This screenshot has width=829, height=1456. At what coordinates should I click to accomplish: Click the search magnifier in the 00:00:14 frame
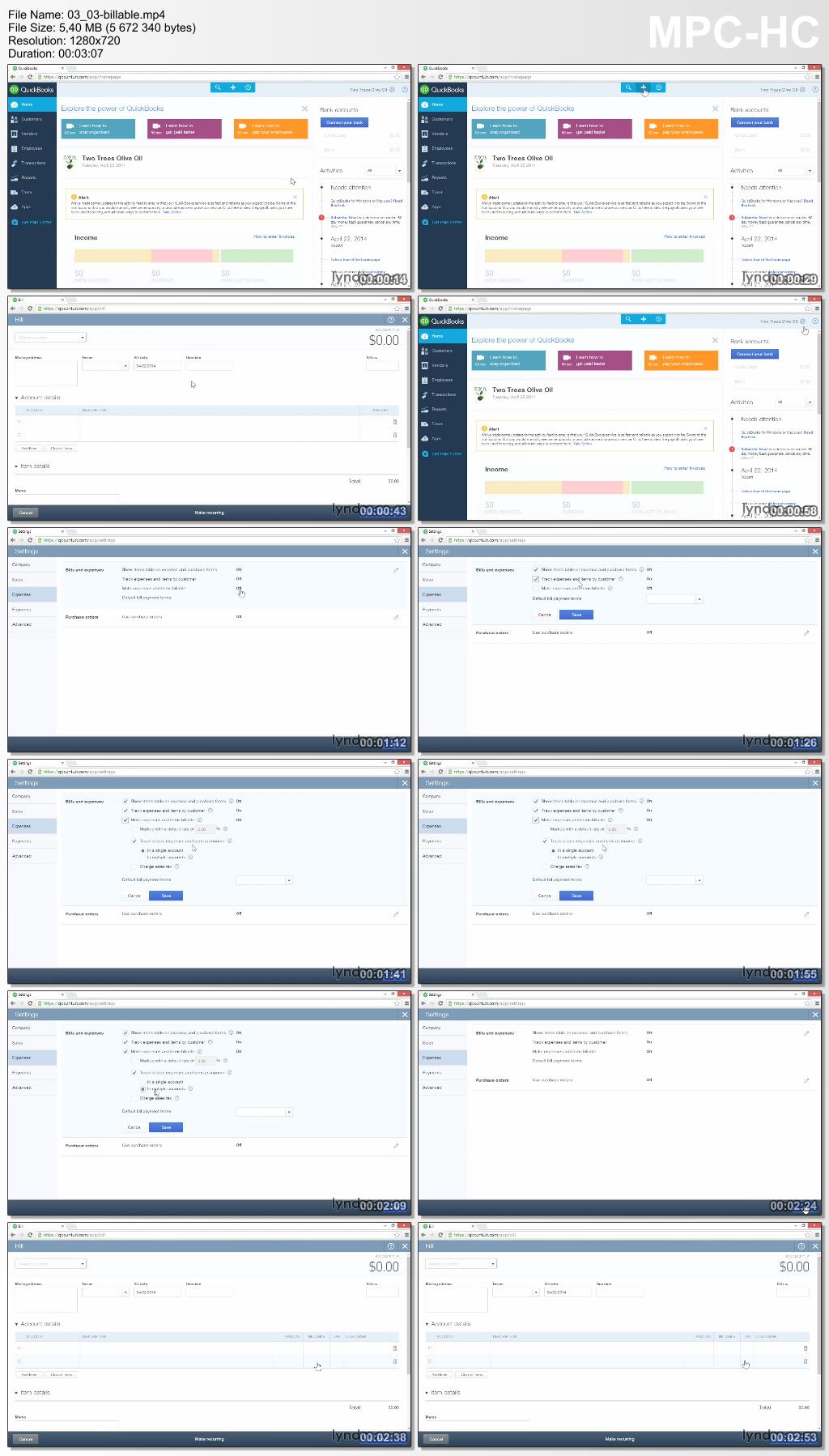[x=217, y=87]
